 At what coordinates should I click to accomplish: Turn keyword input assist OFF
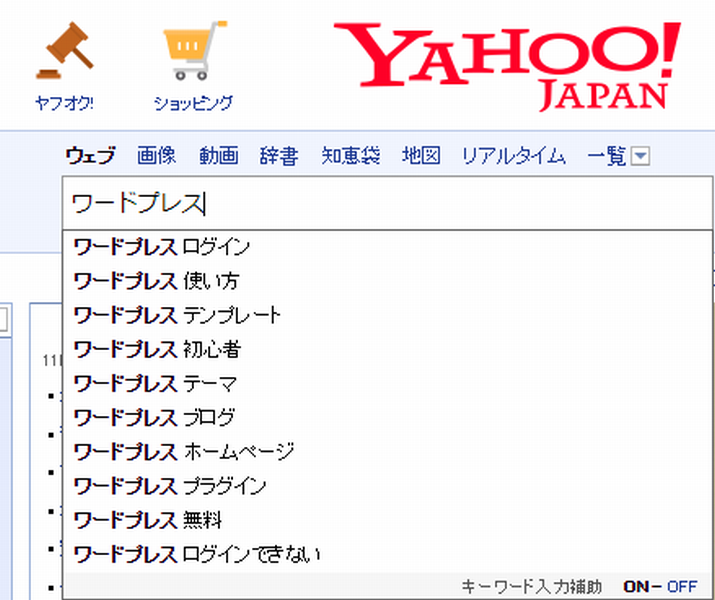[682, 586]
